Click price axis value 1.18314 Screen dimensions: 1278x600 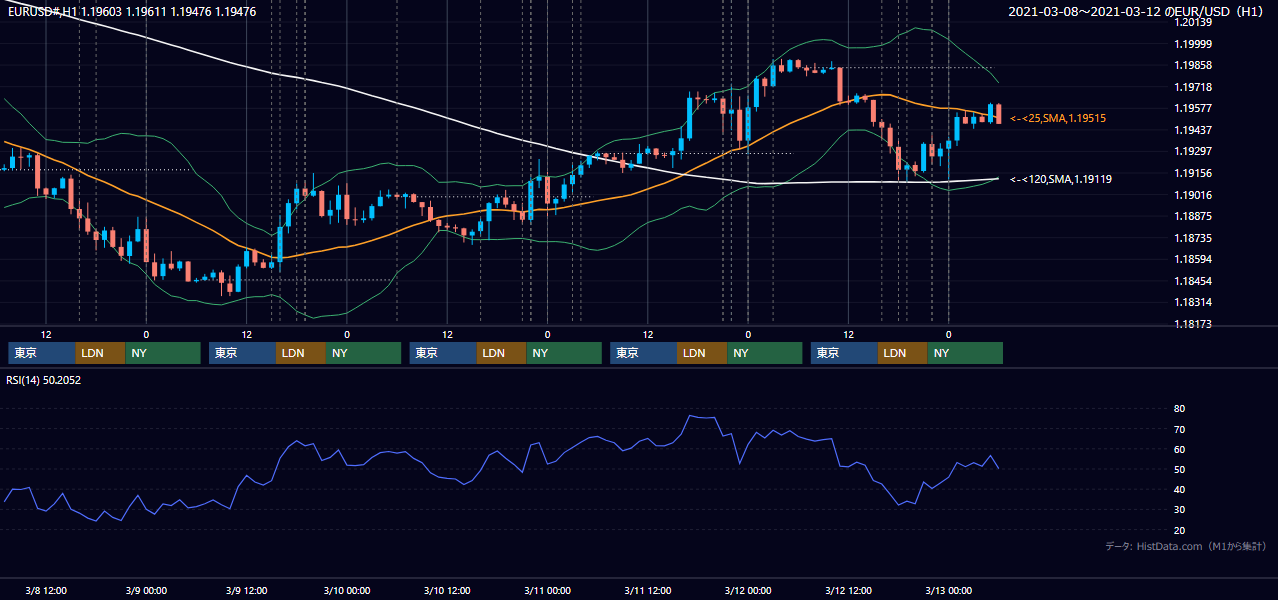1193,302
